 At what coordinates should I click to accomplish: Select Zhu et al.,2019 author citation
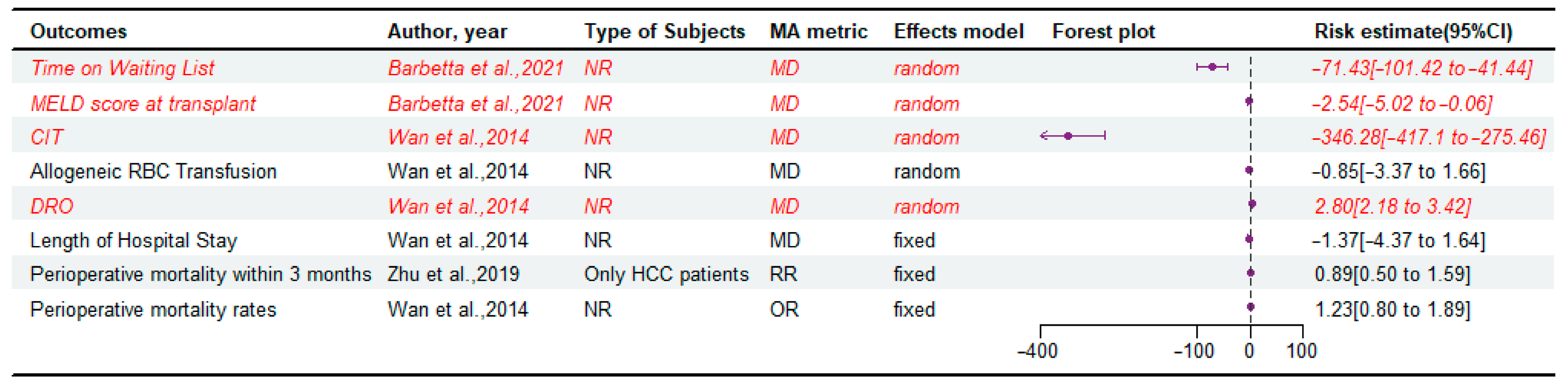click(454, 274)
